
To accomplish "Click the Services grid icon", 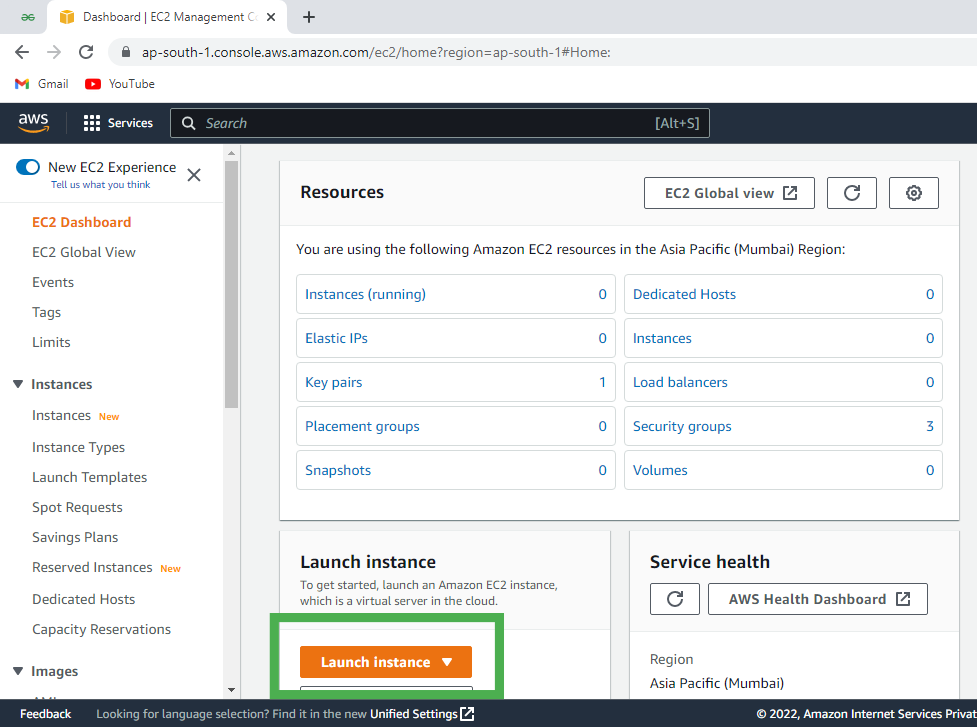I will (x=90, y=122).
